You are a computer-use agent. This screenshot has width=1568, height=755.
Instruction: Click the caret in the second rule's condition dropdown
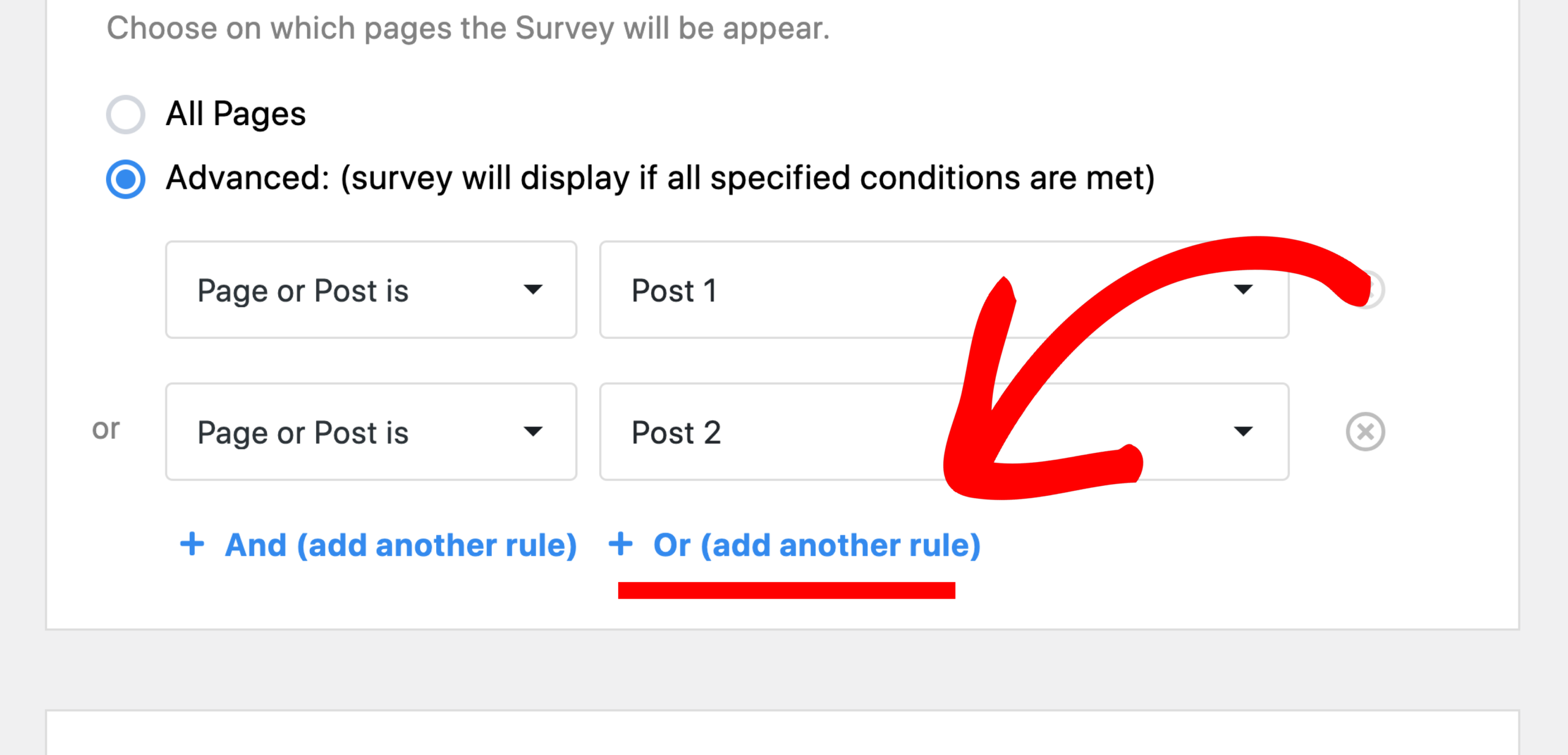click(x=533, y=432)
